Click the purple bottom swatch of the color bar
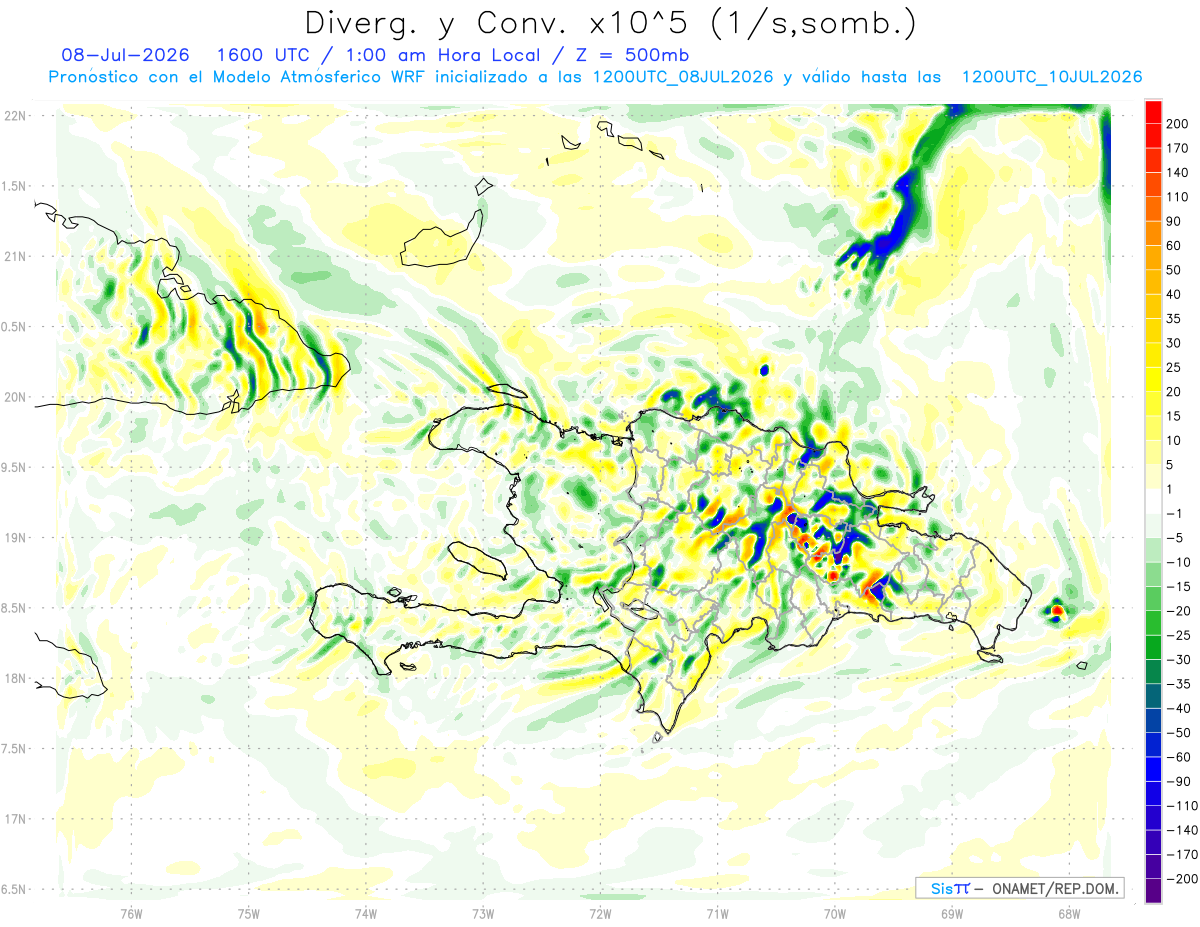The width and height of the screenshot is (1200, 927). [1154, 890]
